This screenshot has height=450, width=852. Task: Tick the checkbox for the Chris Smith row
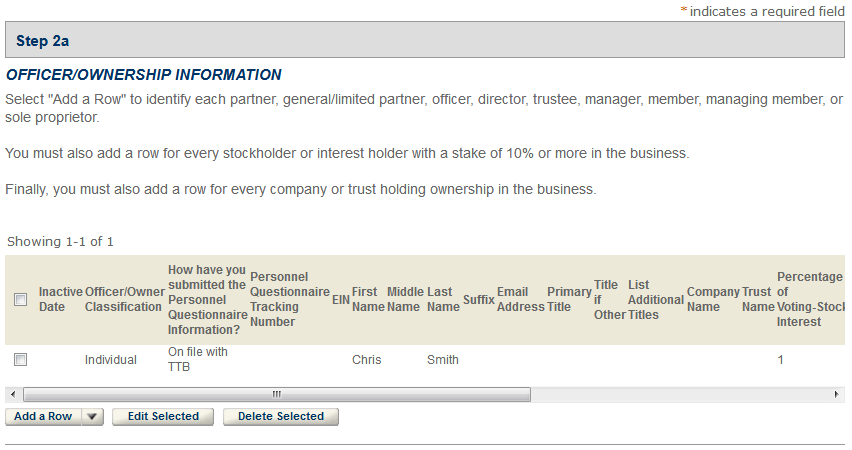point(21,359)
